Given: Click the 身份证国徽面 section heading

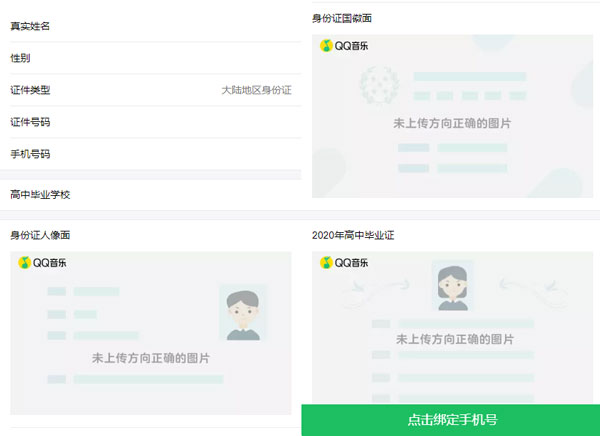Looking at the screenshot, I should [342, 18].
